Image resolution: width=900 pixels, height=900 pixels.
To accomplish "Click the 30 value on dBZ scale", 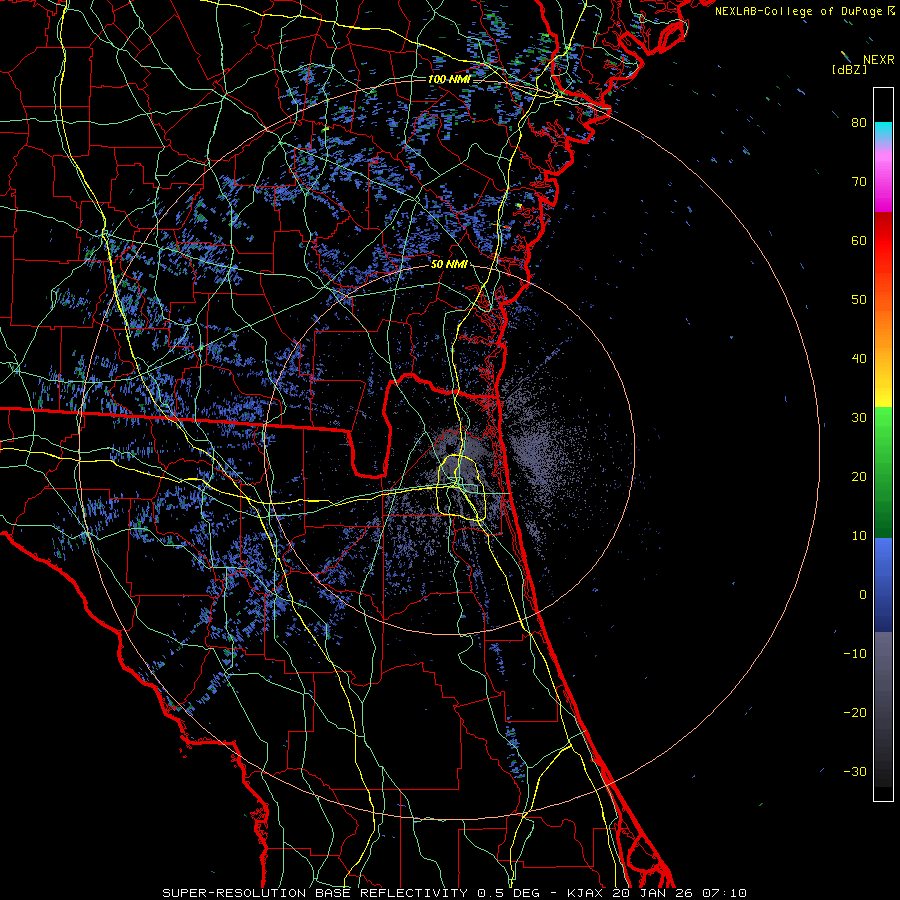I will click(x=859, y=417).
